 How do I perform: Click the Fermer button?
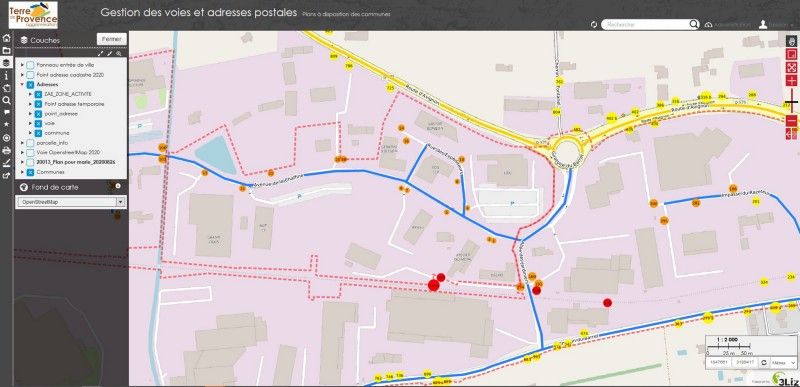click(x=111, y=39)
